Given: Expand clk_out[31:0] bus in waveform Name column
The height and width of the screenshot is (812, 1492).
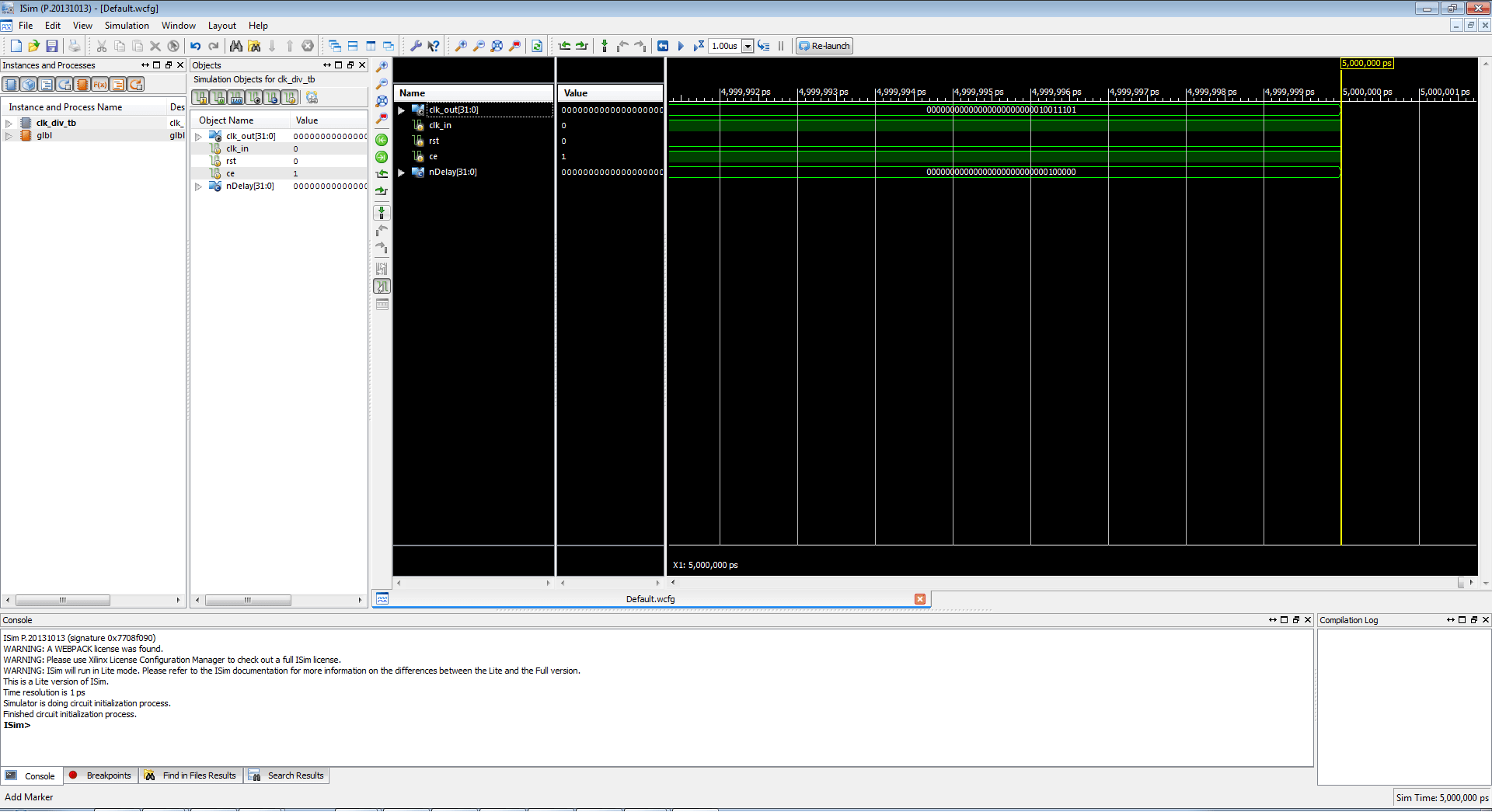Looking at the screenshot, I should (x=401, y=110).
